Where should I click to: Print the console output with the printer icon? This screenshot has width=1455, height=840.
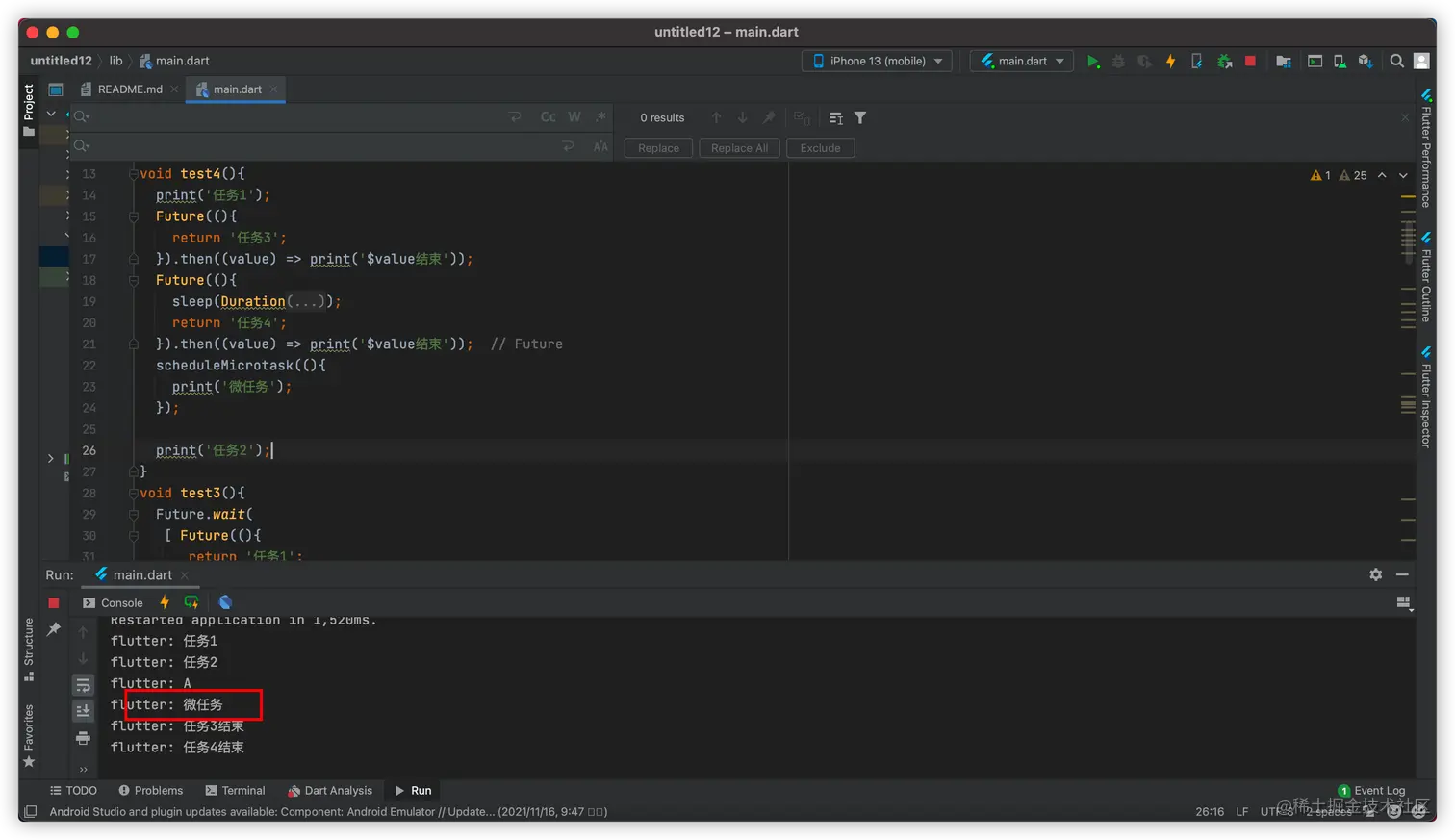(x=83, y=738)
